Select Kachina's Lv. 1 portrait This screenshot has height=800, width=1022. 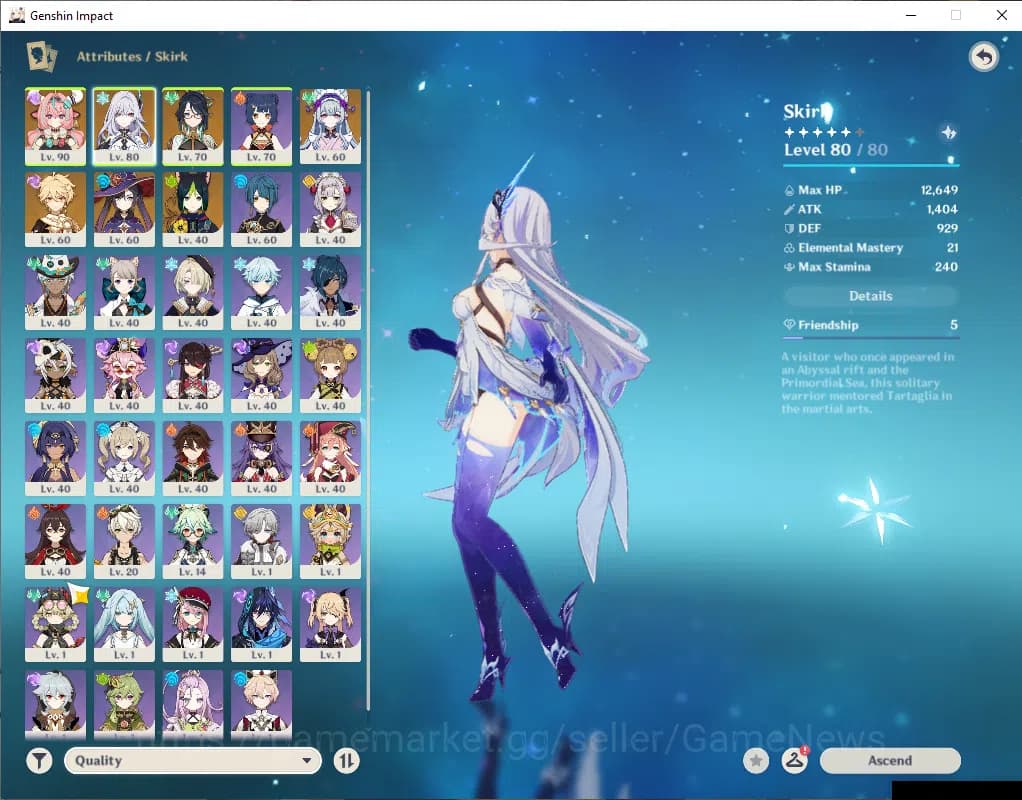click(x=330, y=541)
